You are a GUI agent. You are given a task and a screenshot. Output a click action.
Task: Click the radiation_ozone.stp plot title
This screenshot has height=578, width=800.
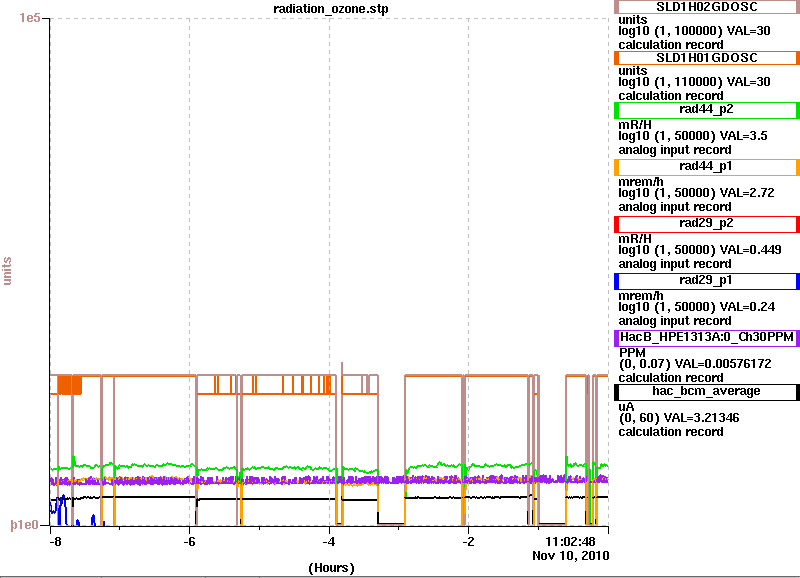[331, 9]
